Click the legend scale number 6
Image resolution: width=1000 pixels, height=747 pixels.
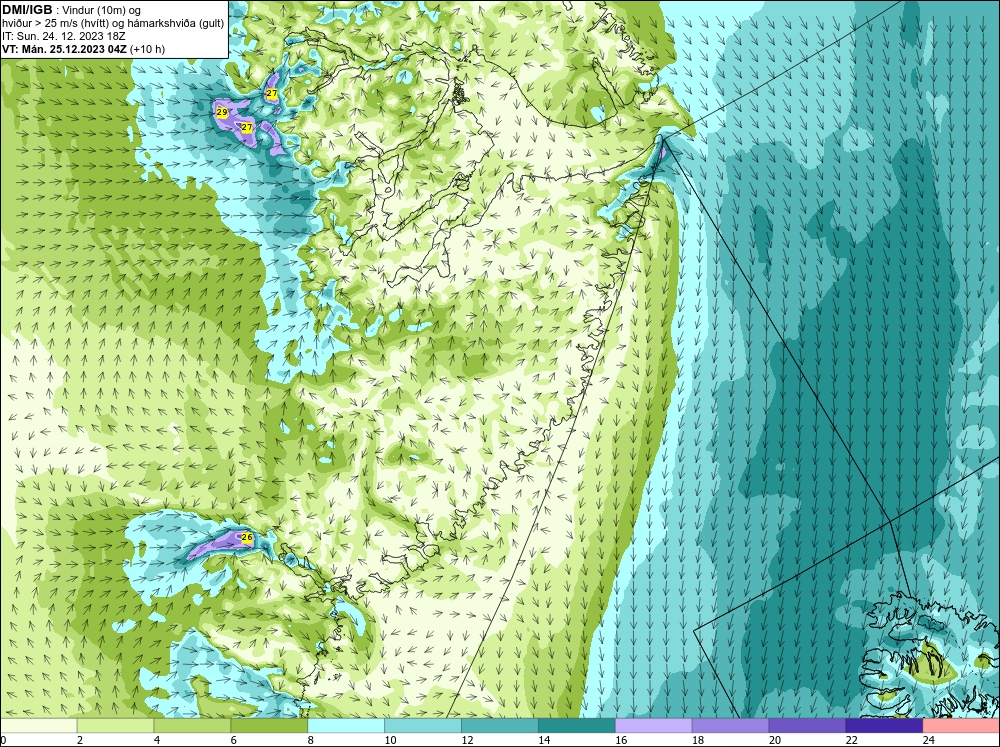coord(234,740)
